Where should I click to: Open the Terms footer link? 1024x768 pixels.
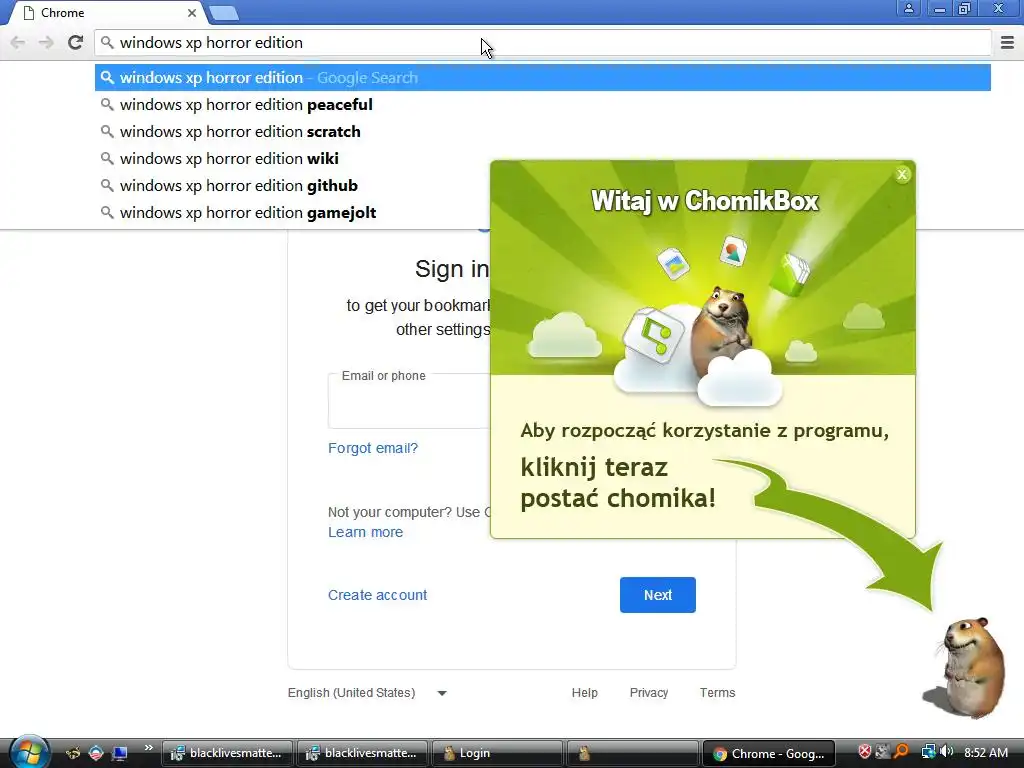pyautogui.click(x=717, y=693)
